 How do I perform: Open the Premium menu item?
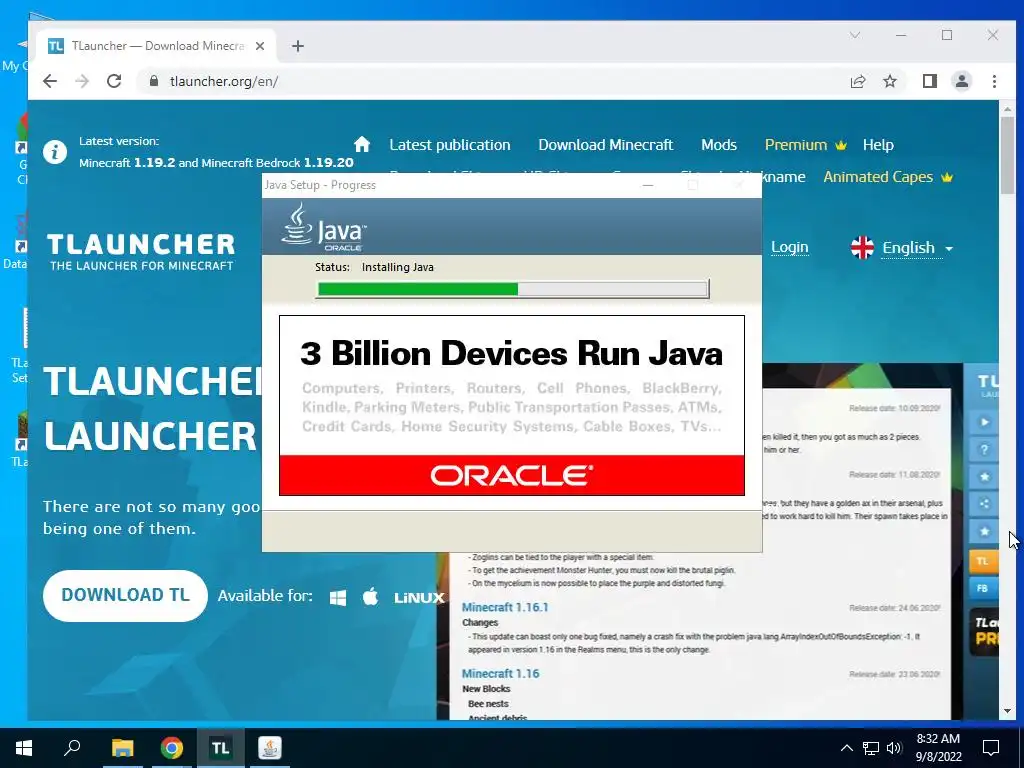pos(805,145)
